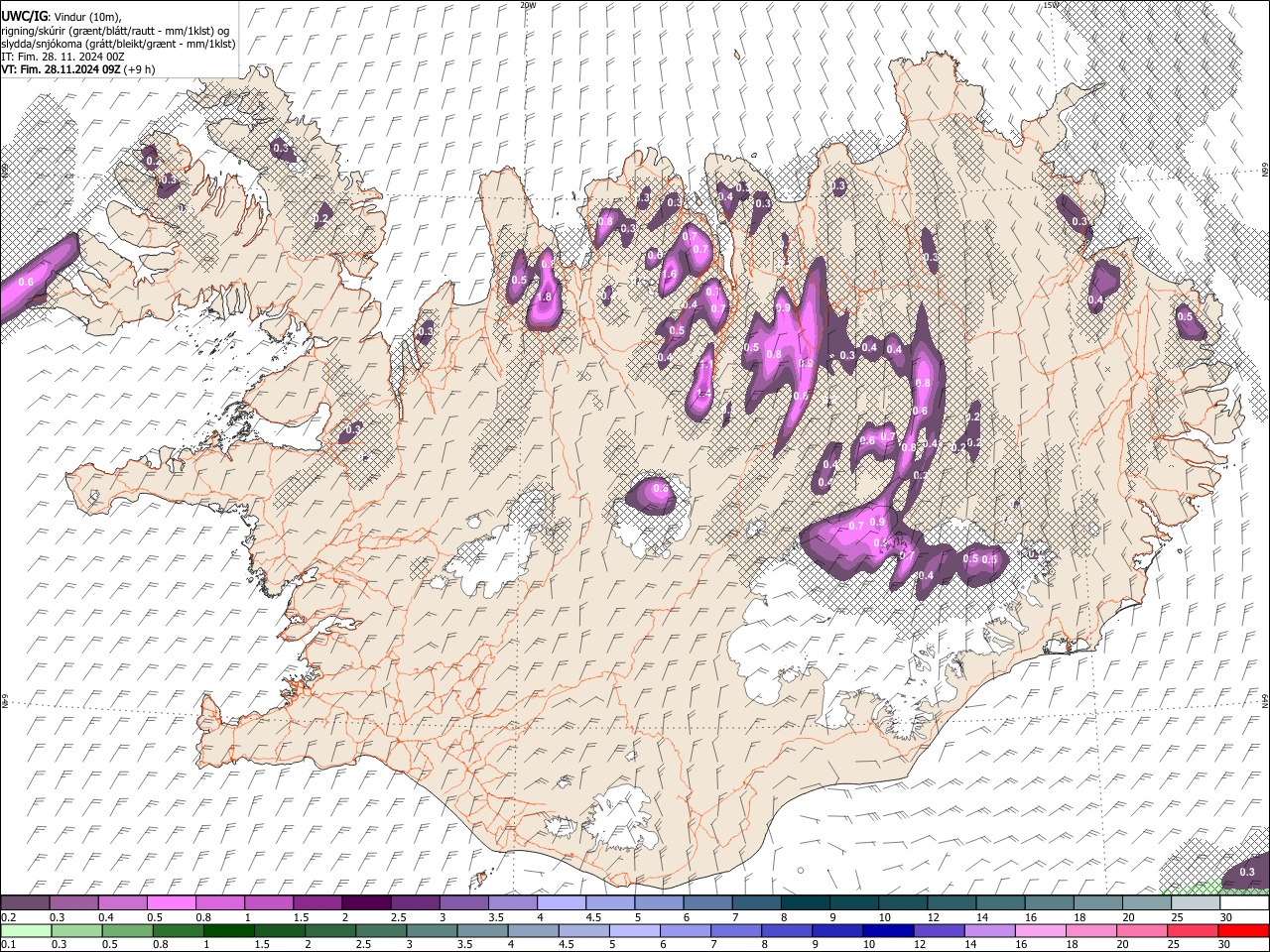Click the dark mauve 0.2 swatch, top legend row
Viewport: 1270px width, 952px height.
coord(25,903)
